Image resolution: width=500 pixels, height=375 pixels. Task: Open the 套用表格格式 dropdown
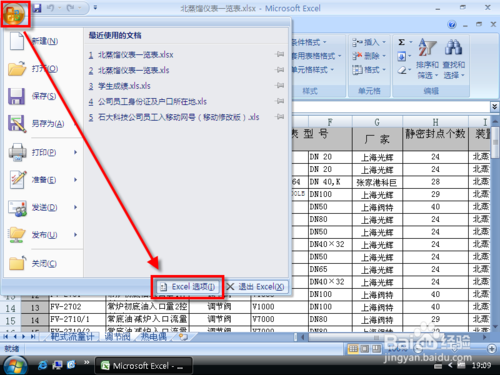click(x=317, y=56)
